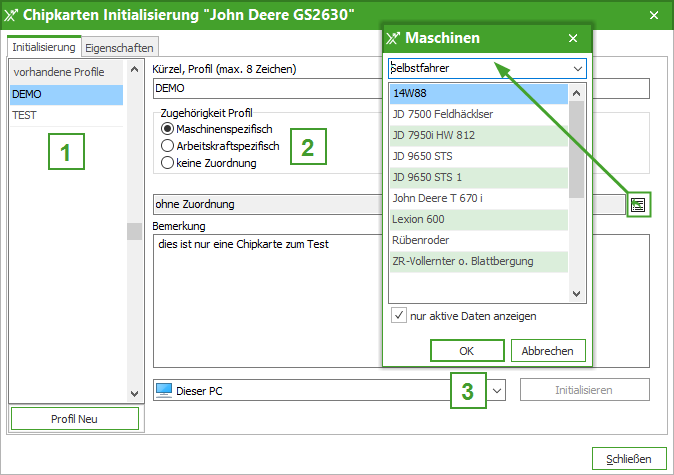Create a profile with Profil Neu

(75, 418)
